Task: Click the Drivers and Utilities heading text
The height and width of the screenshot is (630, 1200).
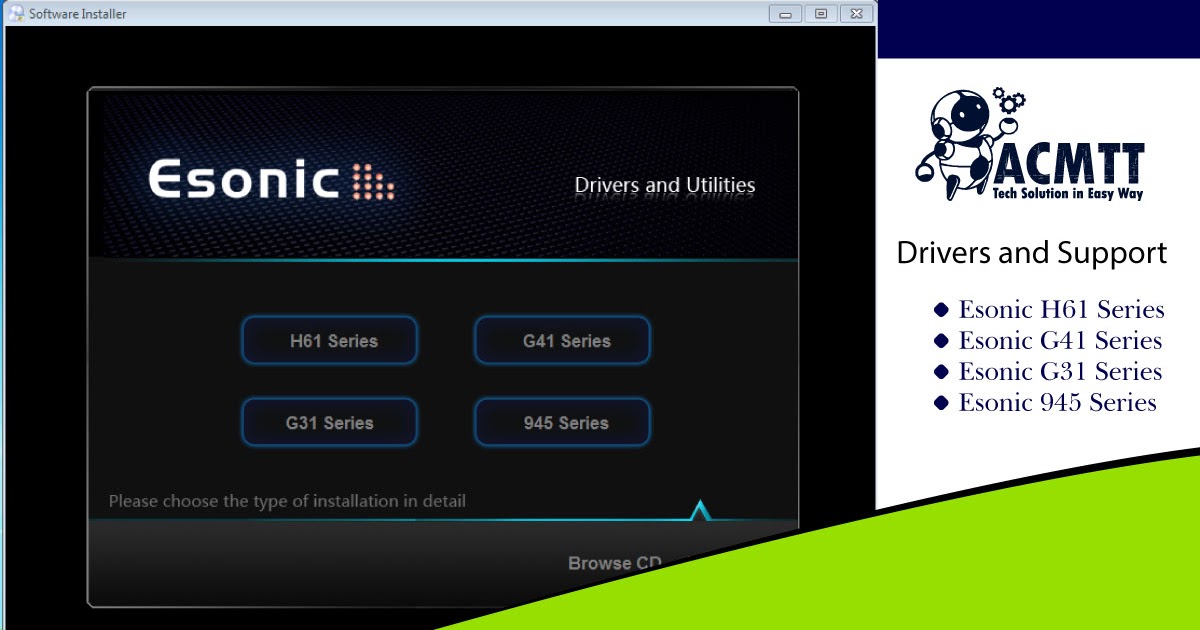Action: 665,185
